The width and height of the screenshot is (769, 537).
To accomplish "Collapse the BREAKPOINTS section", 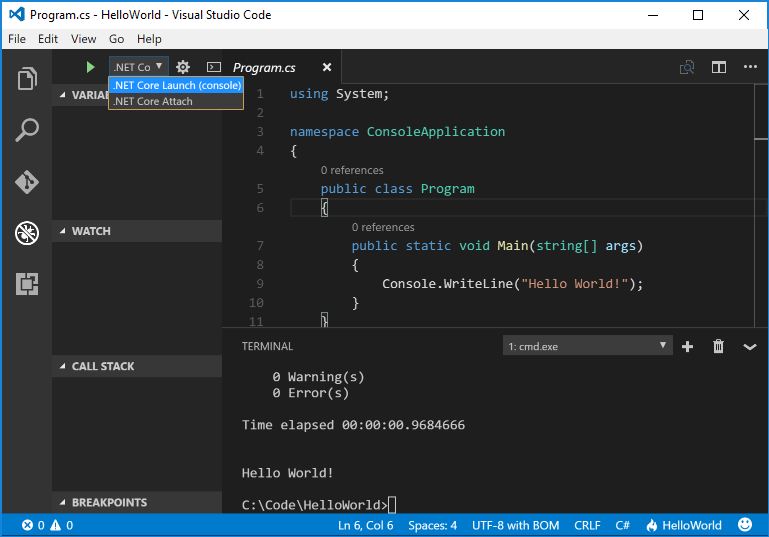I will [x=137, y=502].
